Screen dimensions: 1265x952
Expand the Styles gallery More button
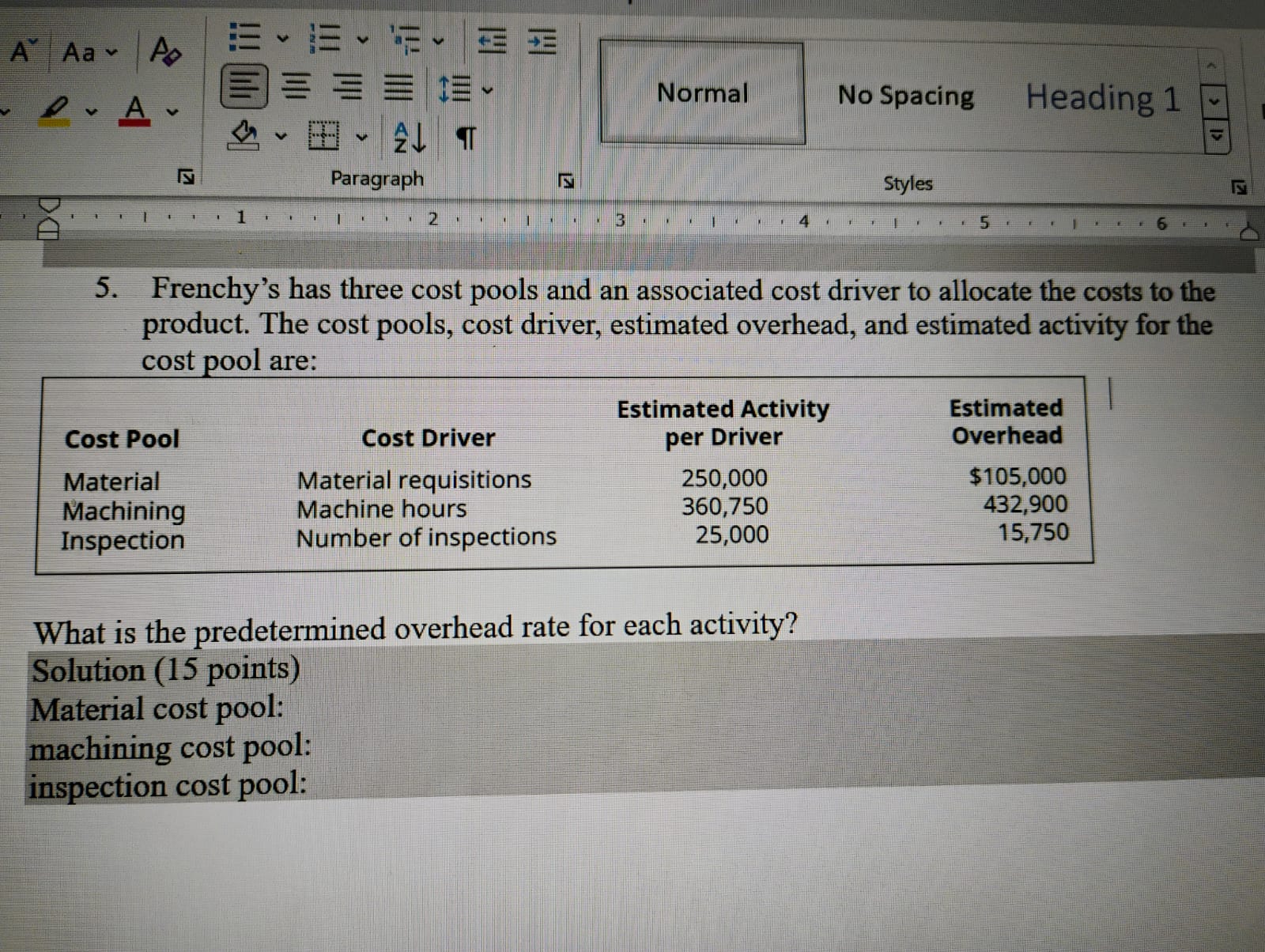tap(1218, 137)
